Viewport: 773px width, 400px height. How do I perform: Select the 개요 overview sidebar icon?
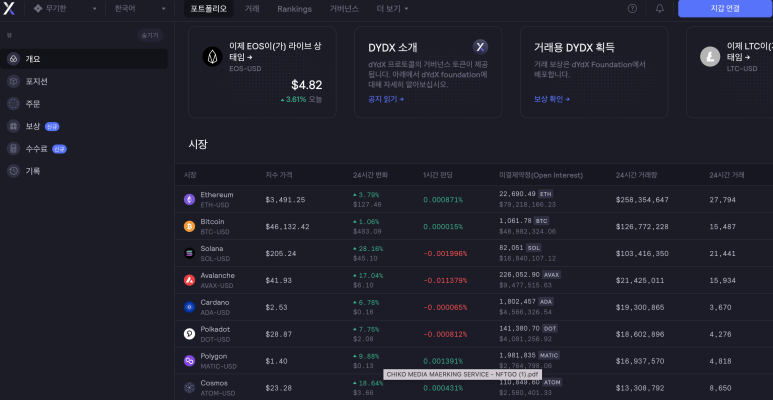(13, 59)
